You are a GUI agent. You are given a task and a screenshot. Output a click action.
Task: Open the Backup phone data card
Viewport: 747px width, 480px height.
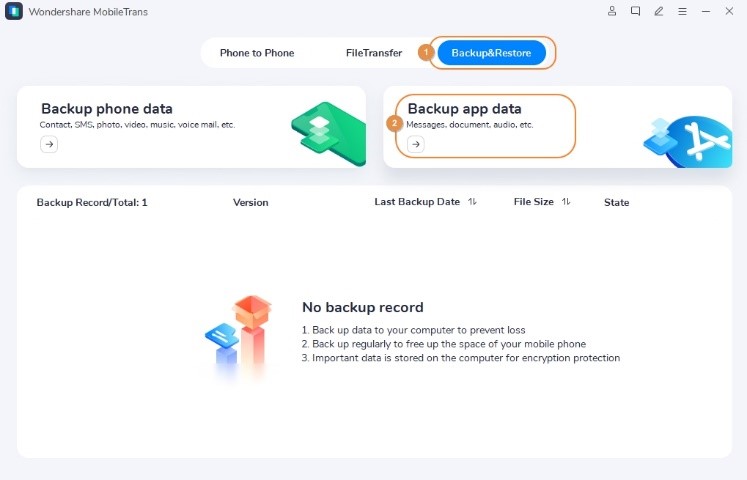tap(192, 127)
